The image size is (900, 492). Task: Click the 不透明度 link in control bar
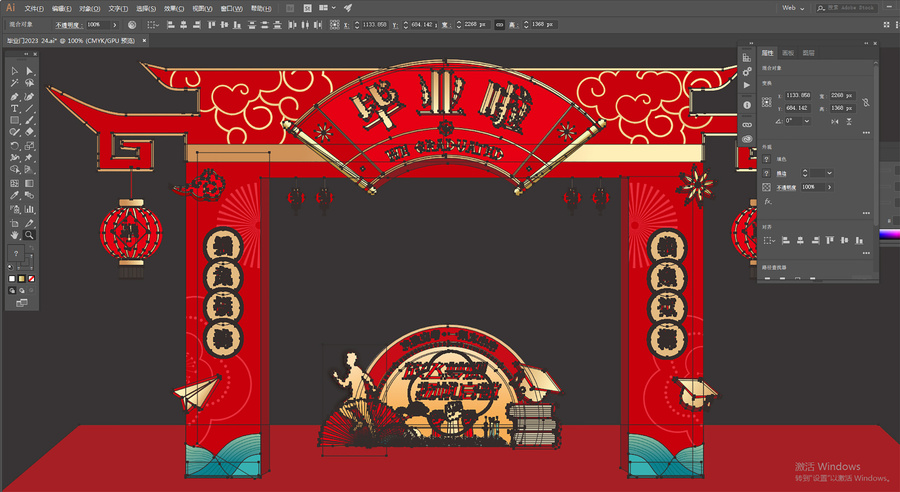[x=69, y=25]
